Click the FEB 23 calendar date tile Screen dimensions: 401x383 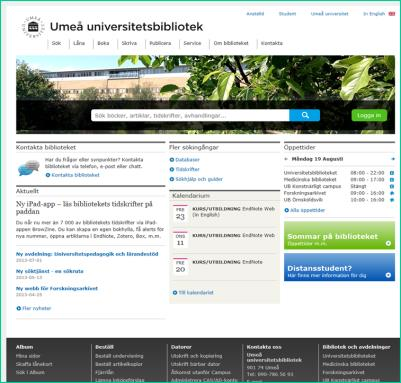[180, 213]
